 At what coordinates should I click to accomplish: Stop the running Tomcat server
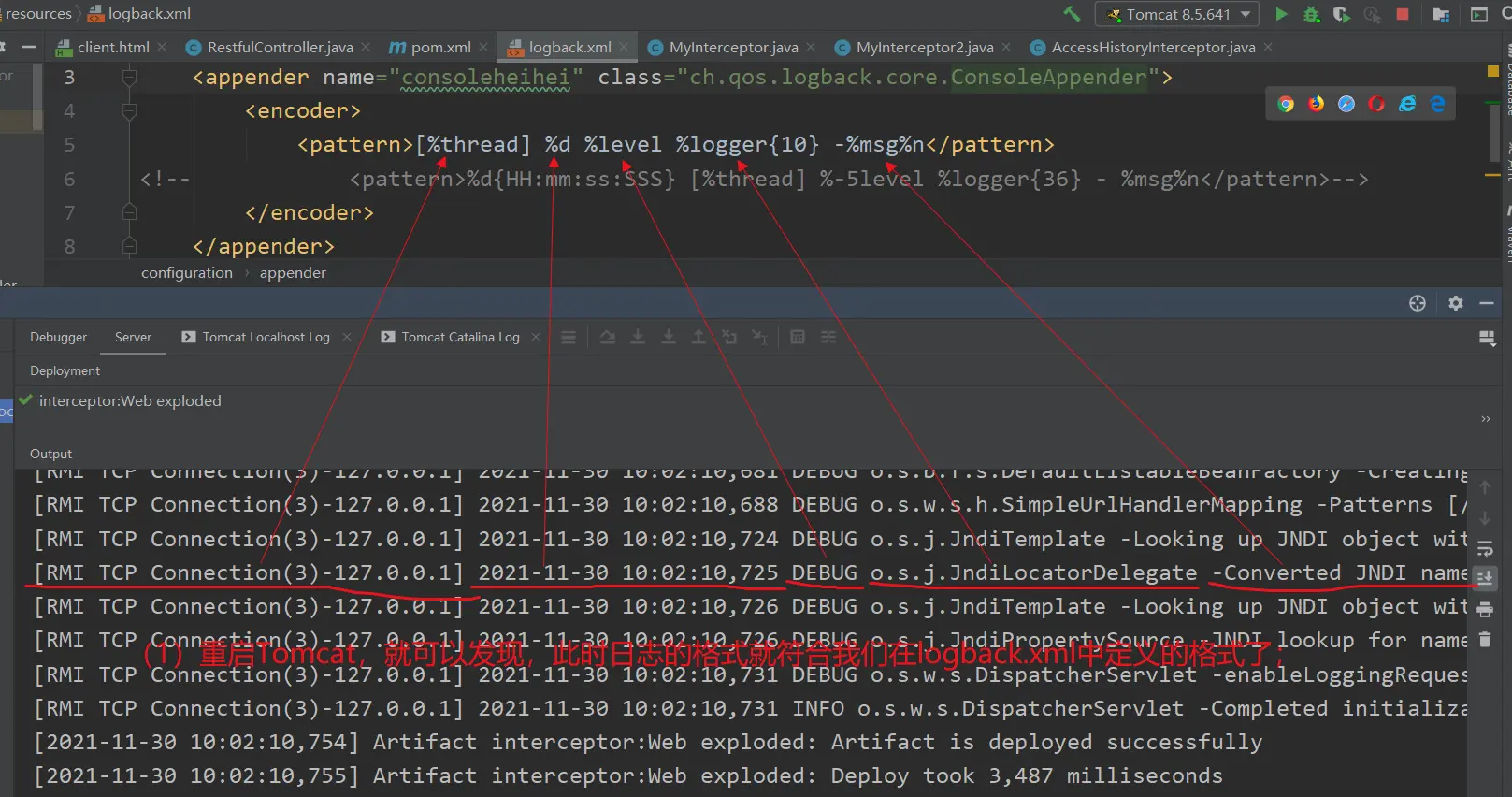(x=1402, y=14)
